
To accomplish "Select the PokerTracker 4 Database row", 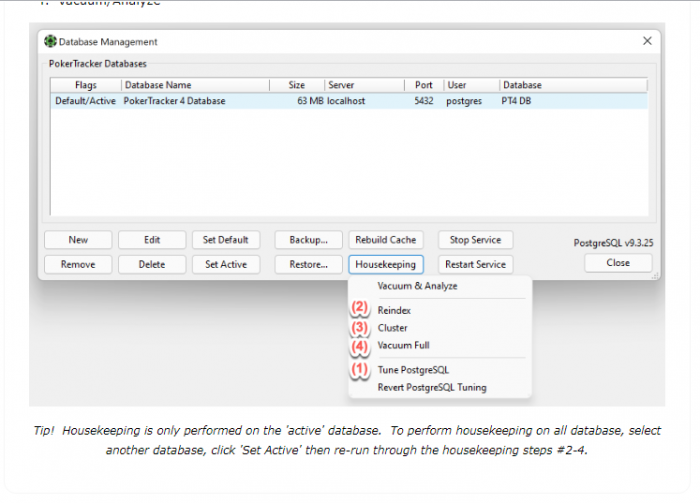I will coord(349,101).
